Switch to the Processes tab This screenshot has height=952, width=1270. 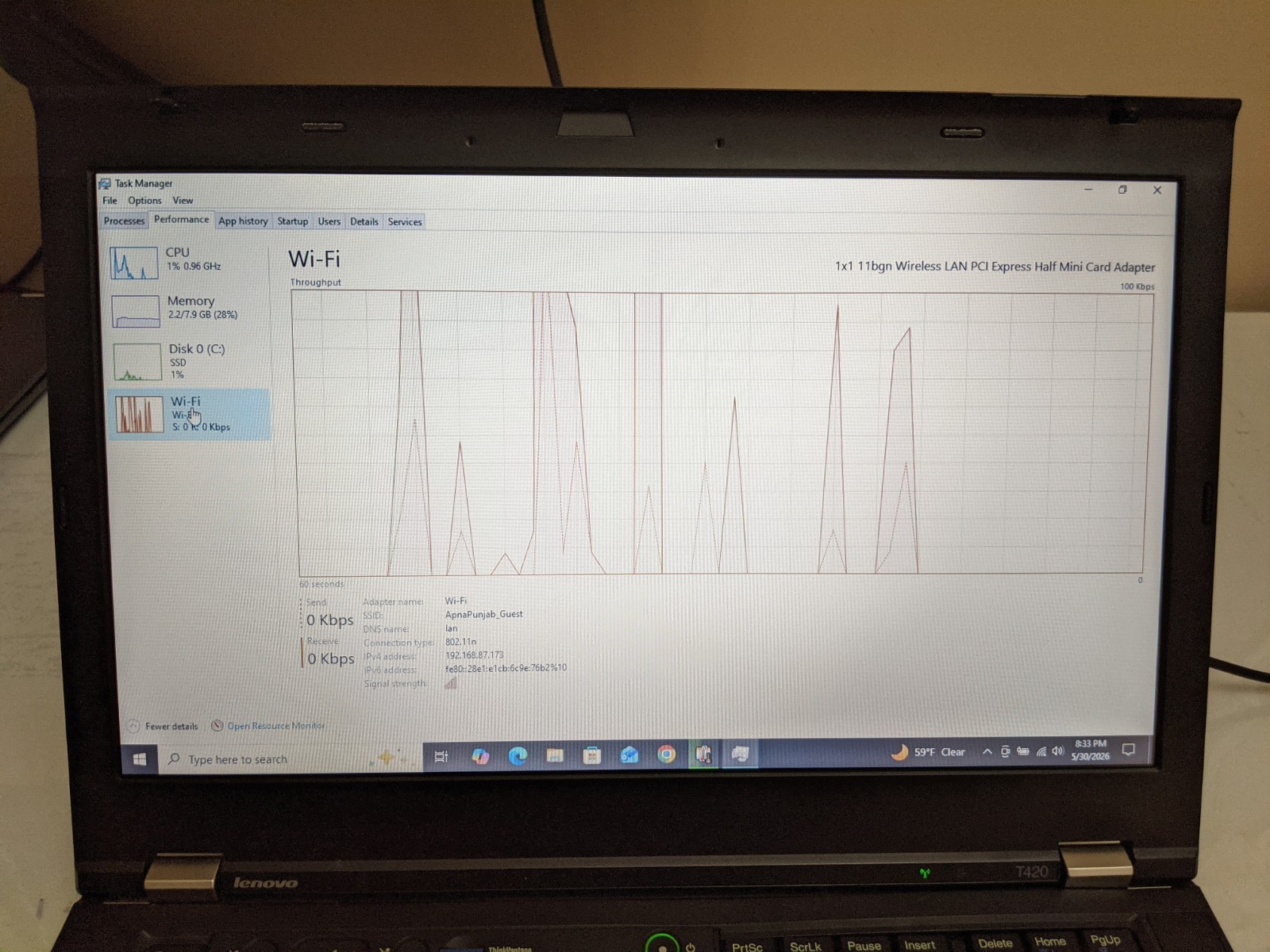(125, 221)
